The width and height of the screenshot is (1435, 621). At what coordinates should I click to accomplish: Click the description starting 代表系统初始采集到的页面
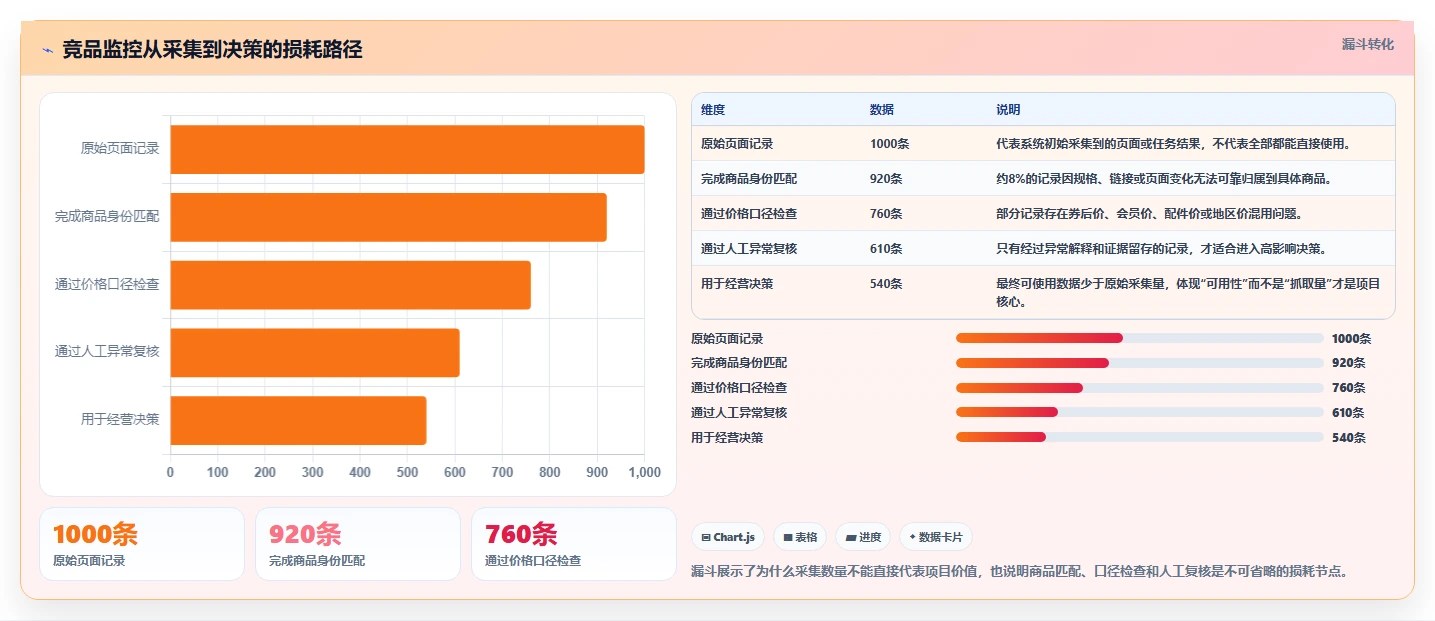[x=1173, y=144]
